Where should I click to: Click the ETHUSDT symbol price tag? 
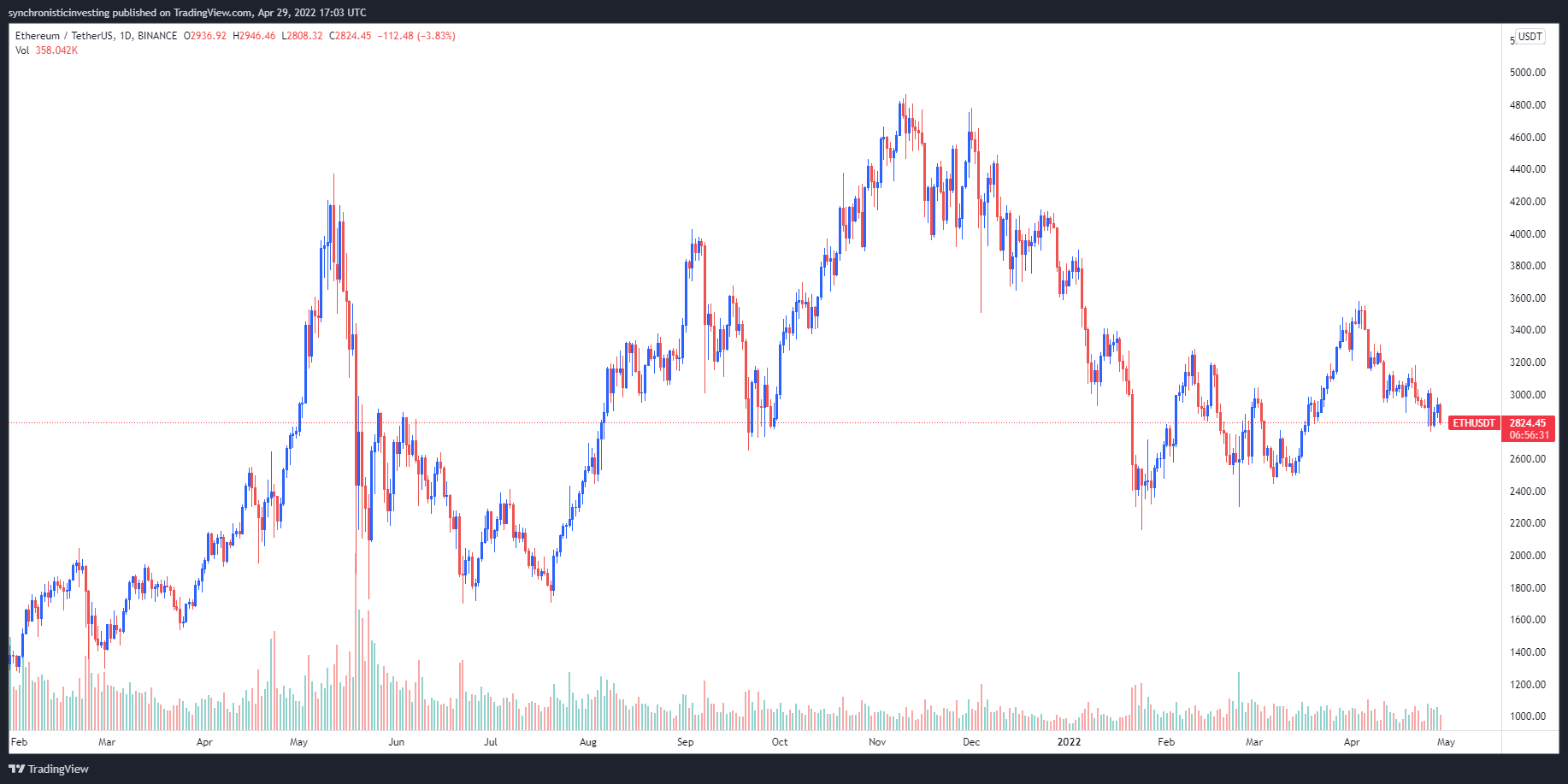click(1474, 423)
